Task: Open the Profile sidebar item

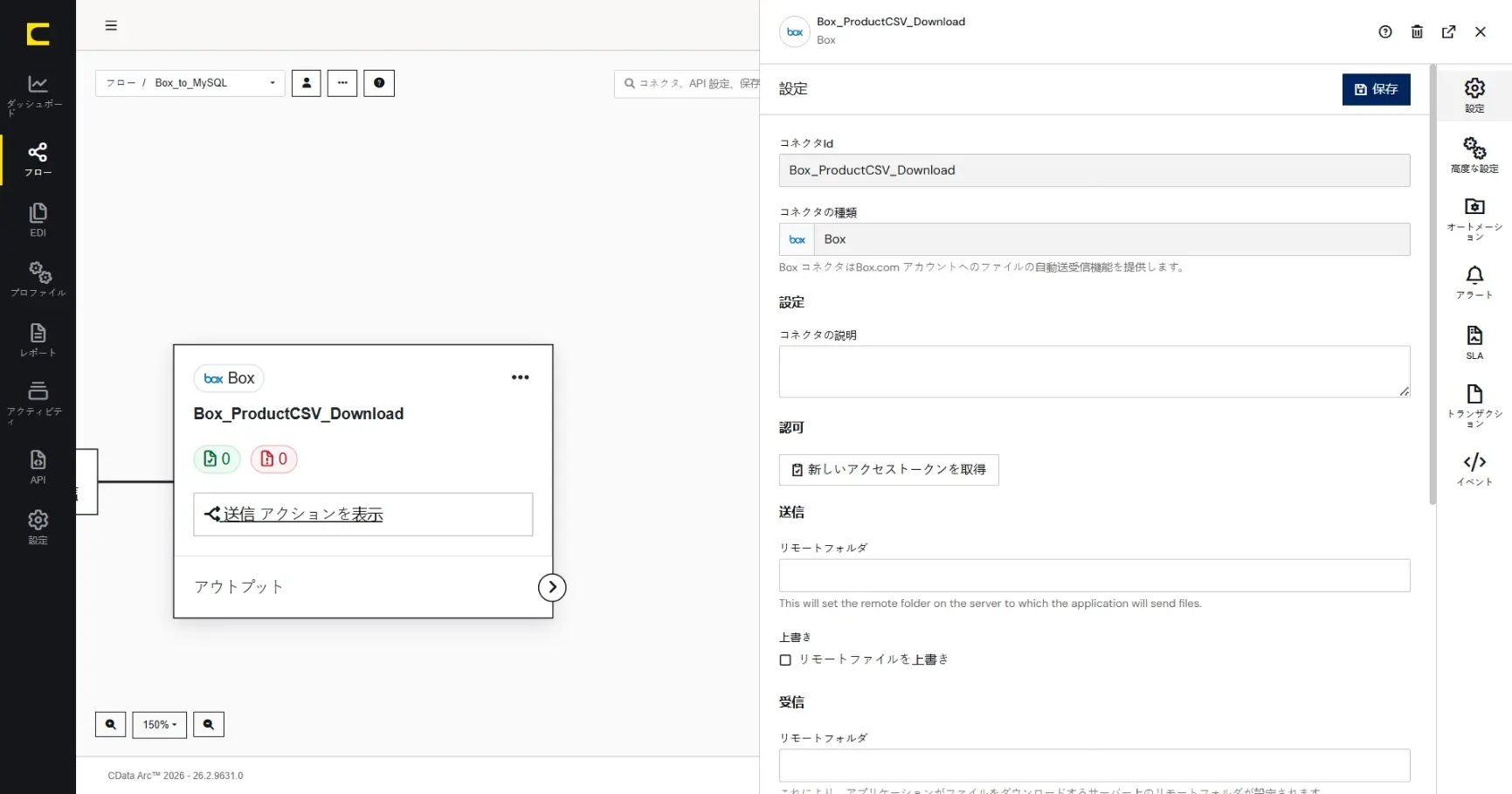Action: point(38,280)
